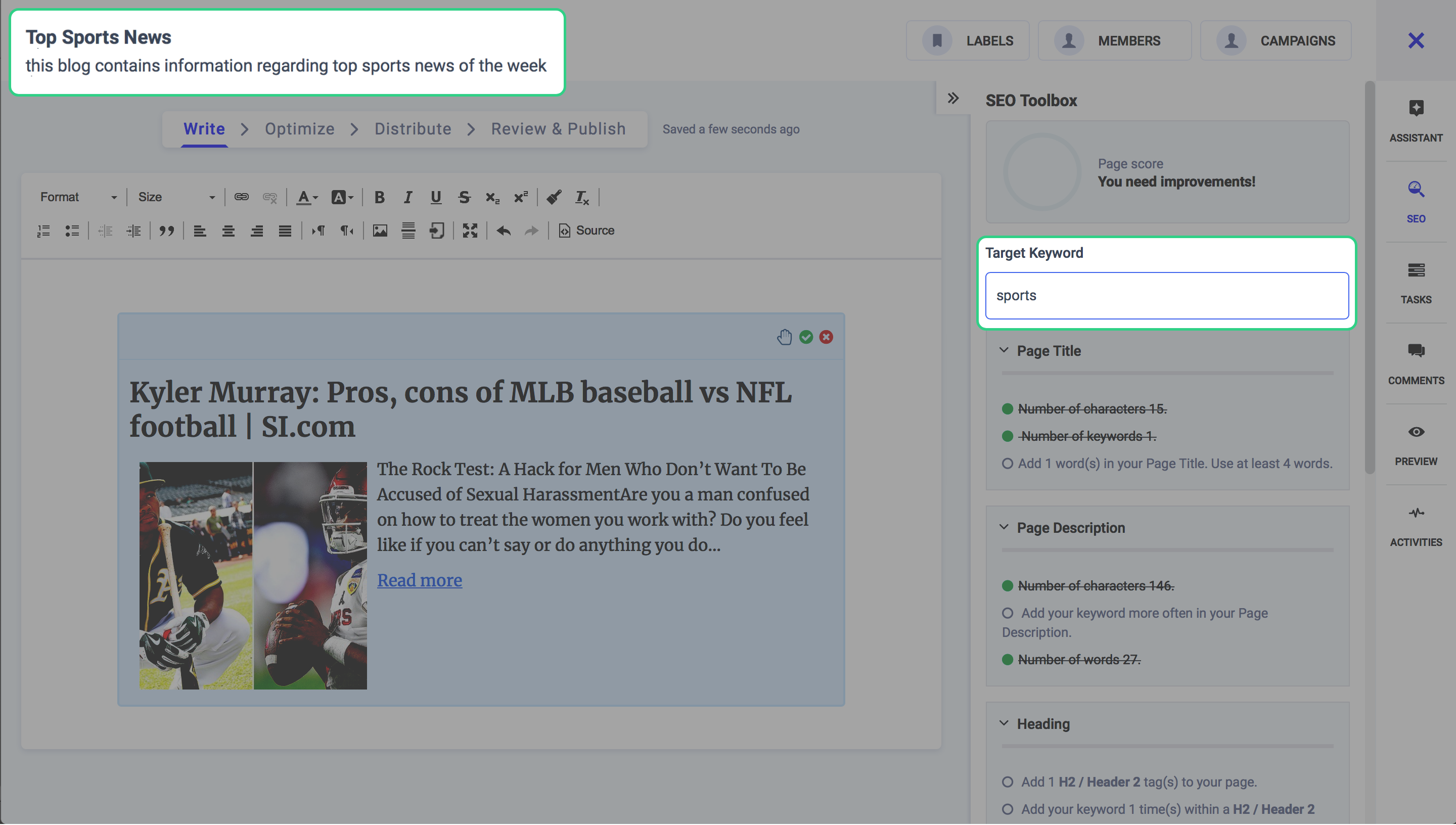Screen dimensions: 1456x825
Task: Open the TASKS sidebar panel
Action: click(1416, 283)
